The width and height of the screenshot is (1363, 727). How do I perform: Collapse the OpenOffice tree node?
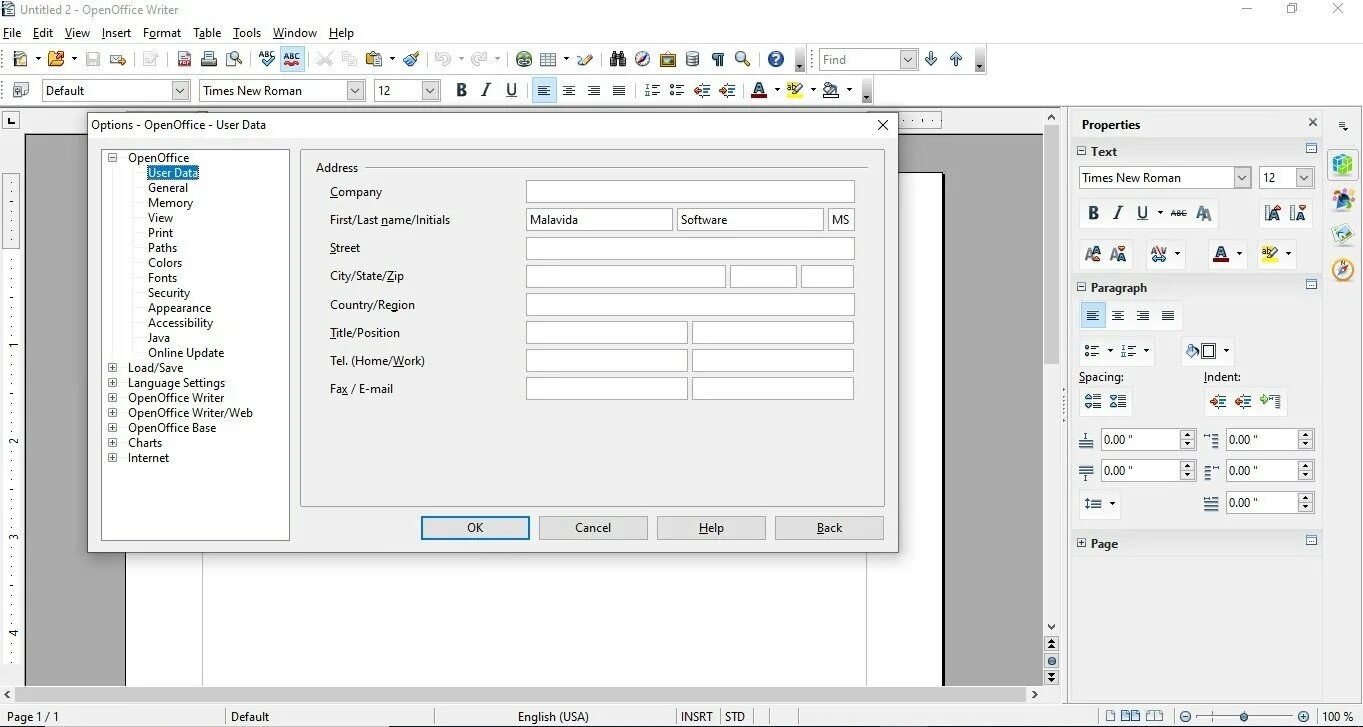pyautogui.click(x=112, y=158)
